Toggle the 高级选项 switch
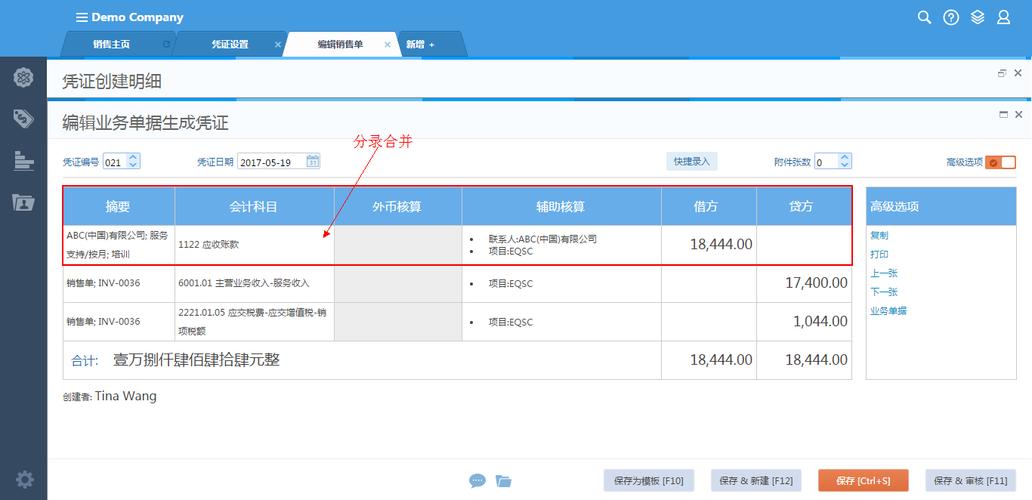Viewport: 1032px width, 500px height. [x=1000, y=162]
